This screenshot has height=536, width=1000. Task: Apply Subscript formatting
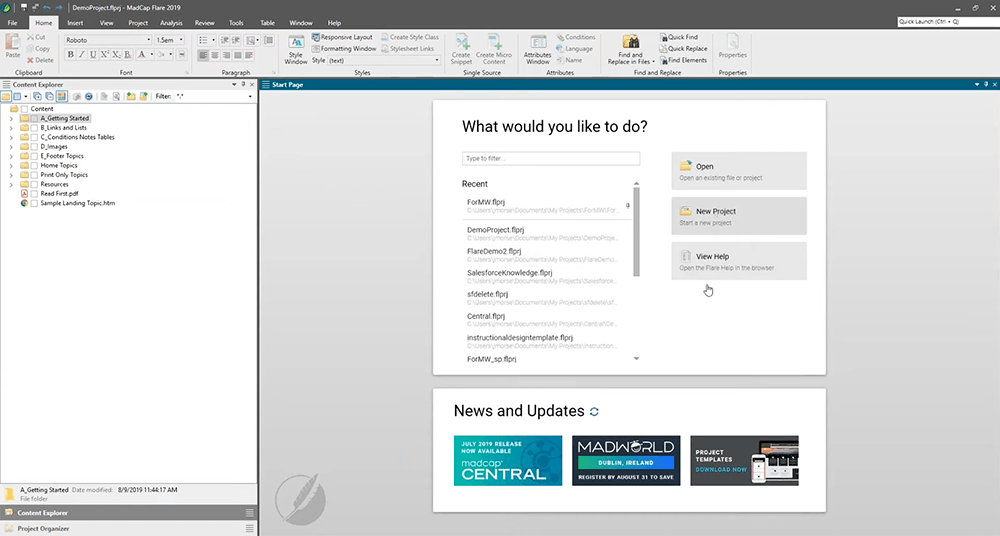[116, 55]
